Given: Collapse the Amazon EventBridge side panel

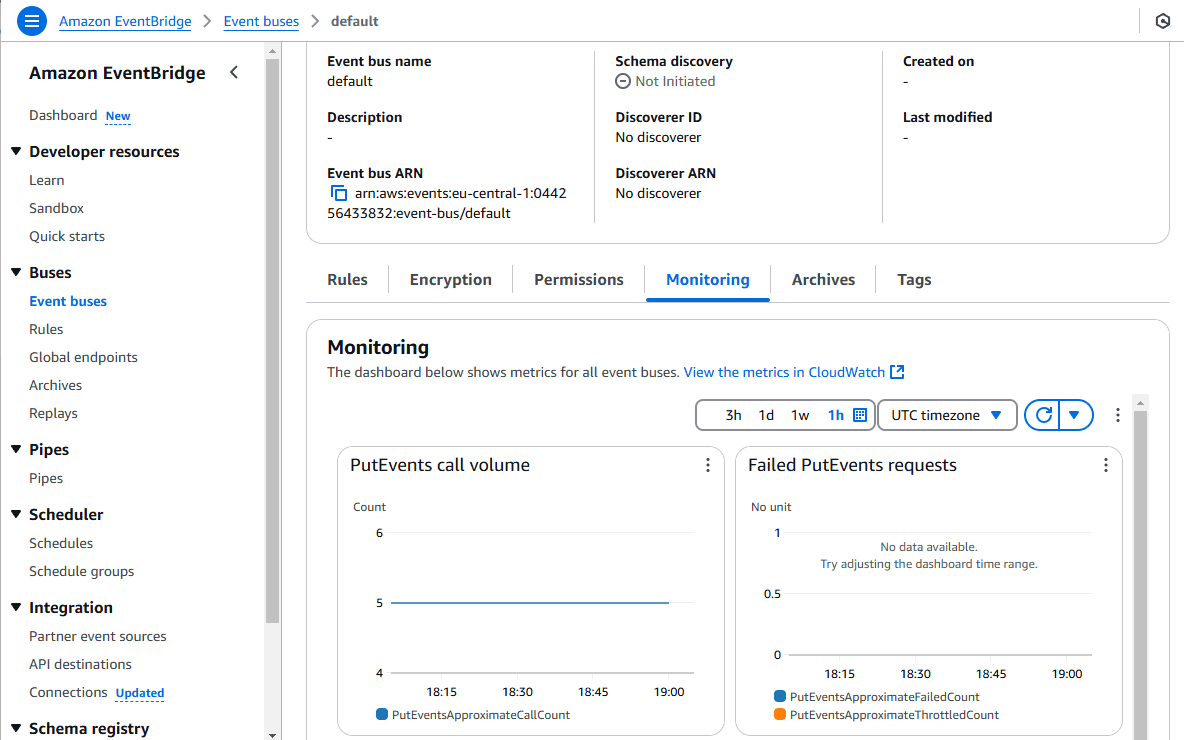Looking at the screenshot, I should 234,72.
